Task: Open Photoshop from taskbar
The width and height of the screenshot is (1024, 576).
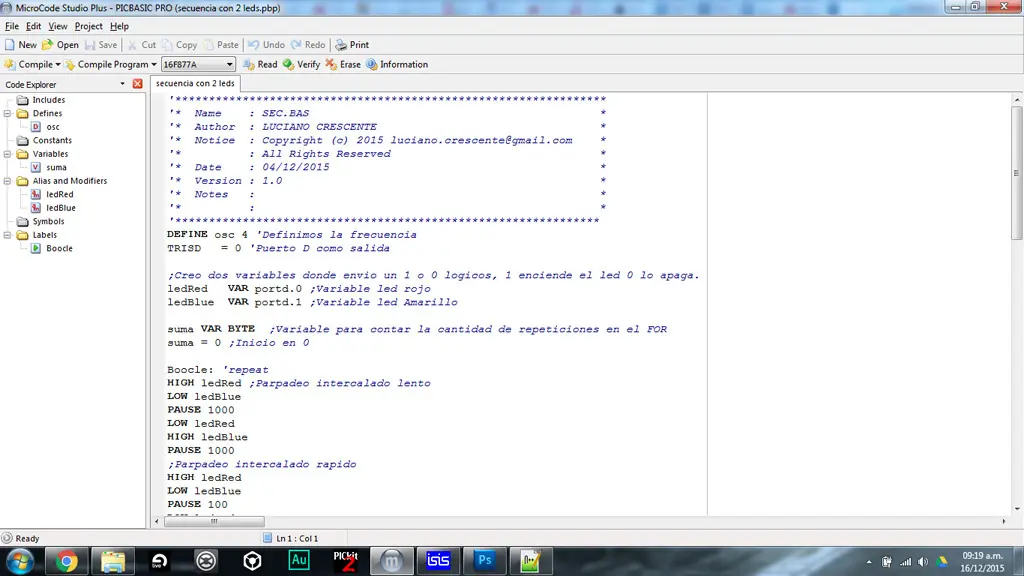Action: coord(484,561)
